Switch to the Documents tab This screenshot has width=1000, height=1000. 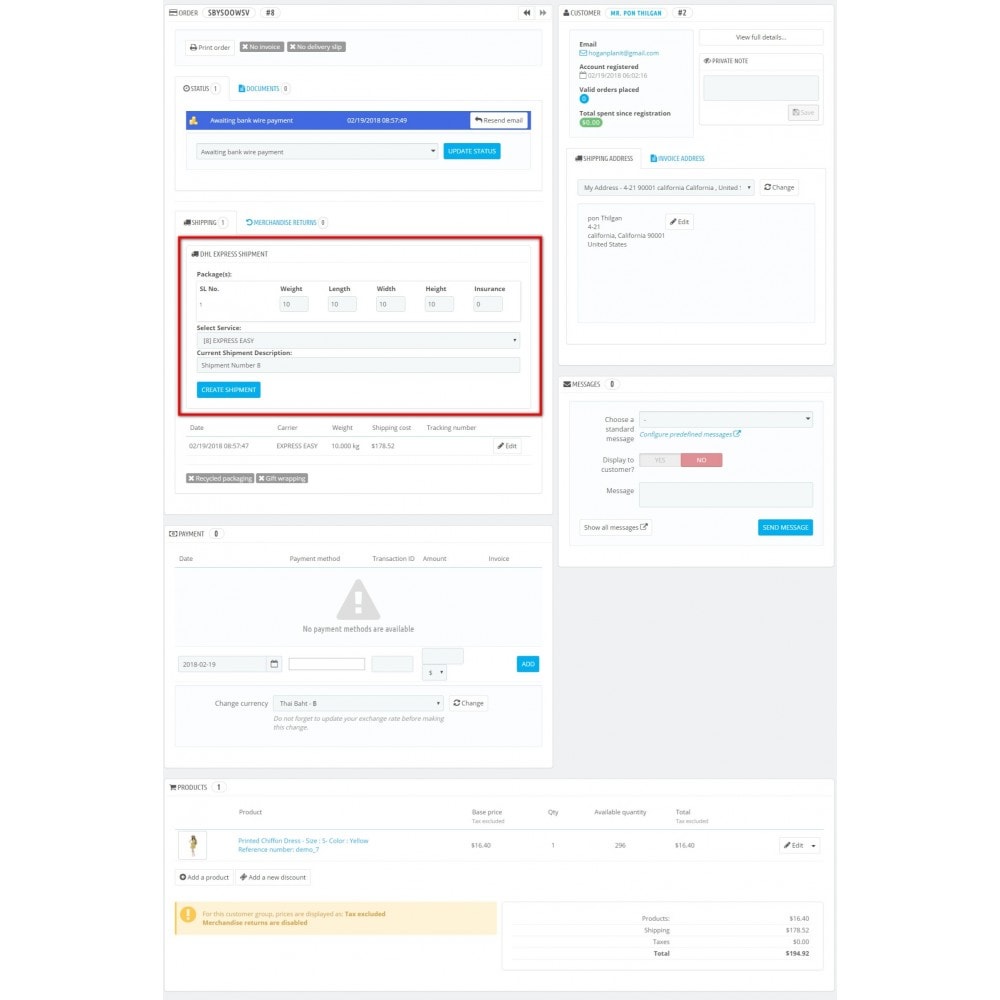[x=259, y=89]
